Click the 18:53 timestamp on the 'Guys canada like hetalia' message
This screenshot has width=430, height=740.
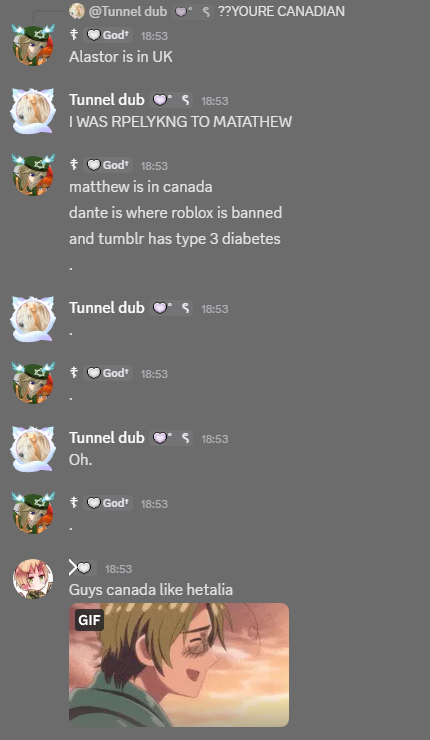tap(118, 569)
